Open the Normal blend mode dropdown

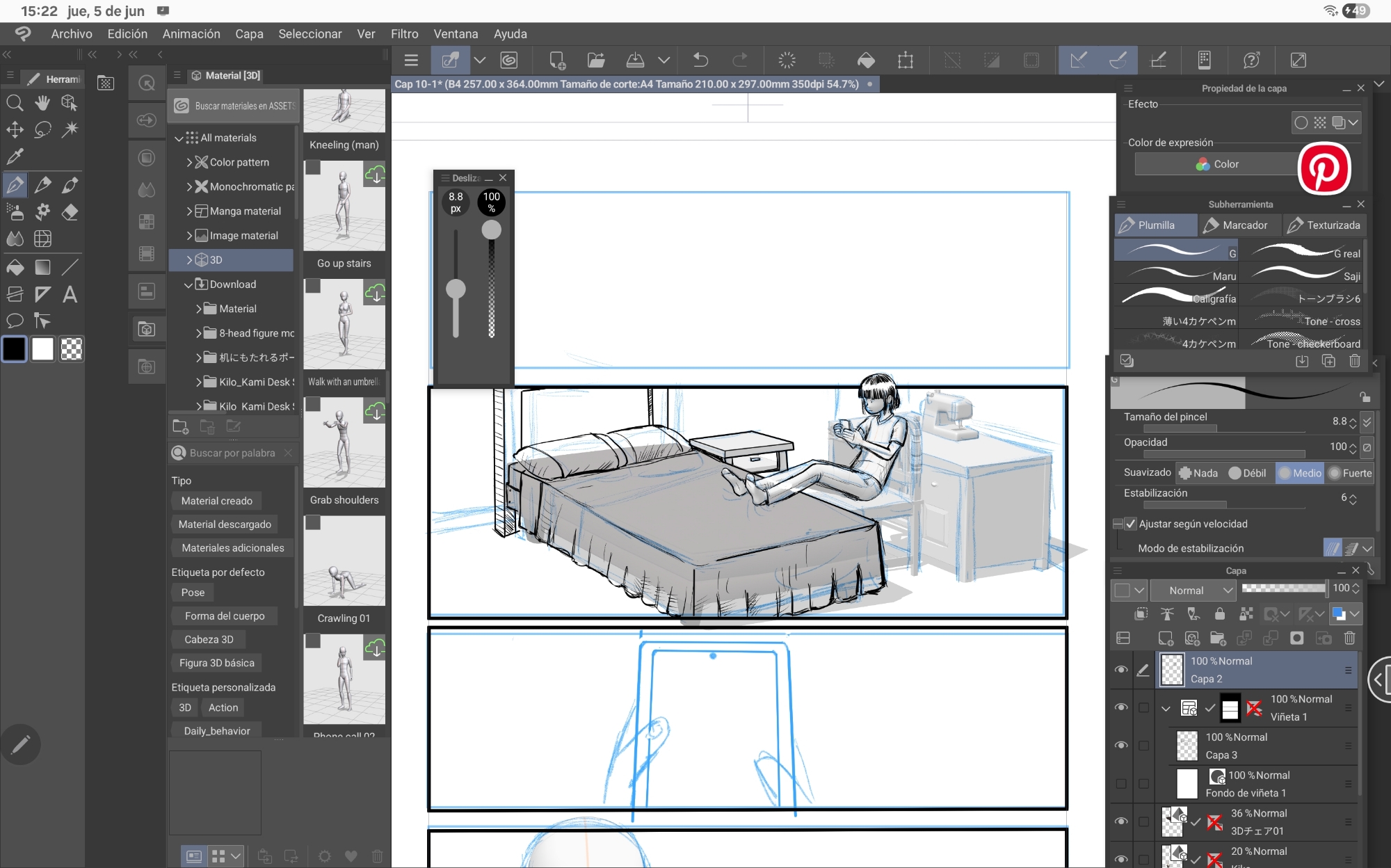pyautogui.click(x=1193, y=590)
